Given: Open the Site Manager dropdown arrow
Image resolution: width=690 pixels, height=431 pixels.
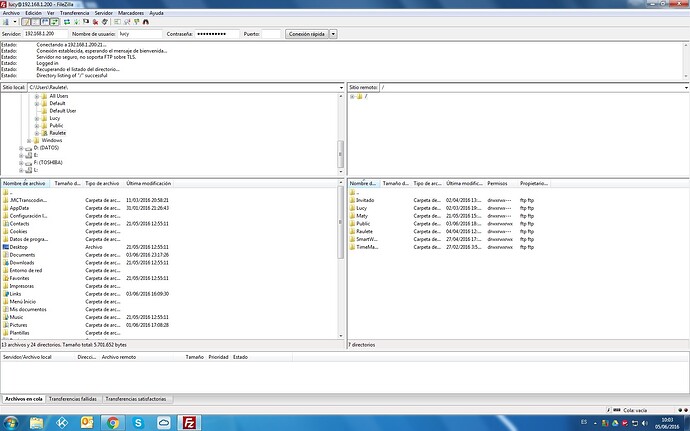Looking at the screenshot, I should pos(15,22).
